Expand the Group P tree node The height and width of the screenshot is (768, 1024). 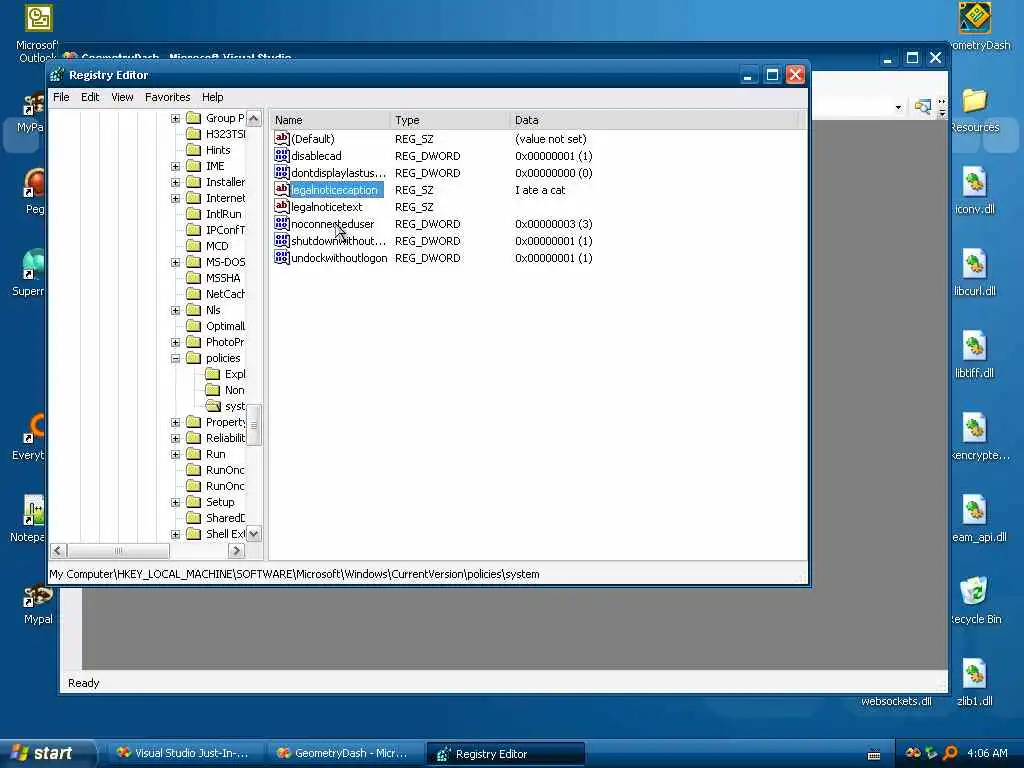tap(175, 118)
